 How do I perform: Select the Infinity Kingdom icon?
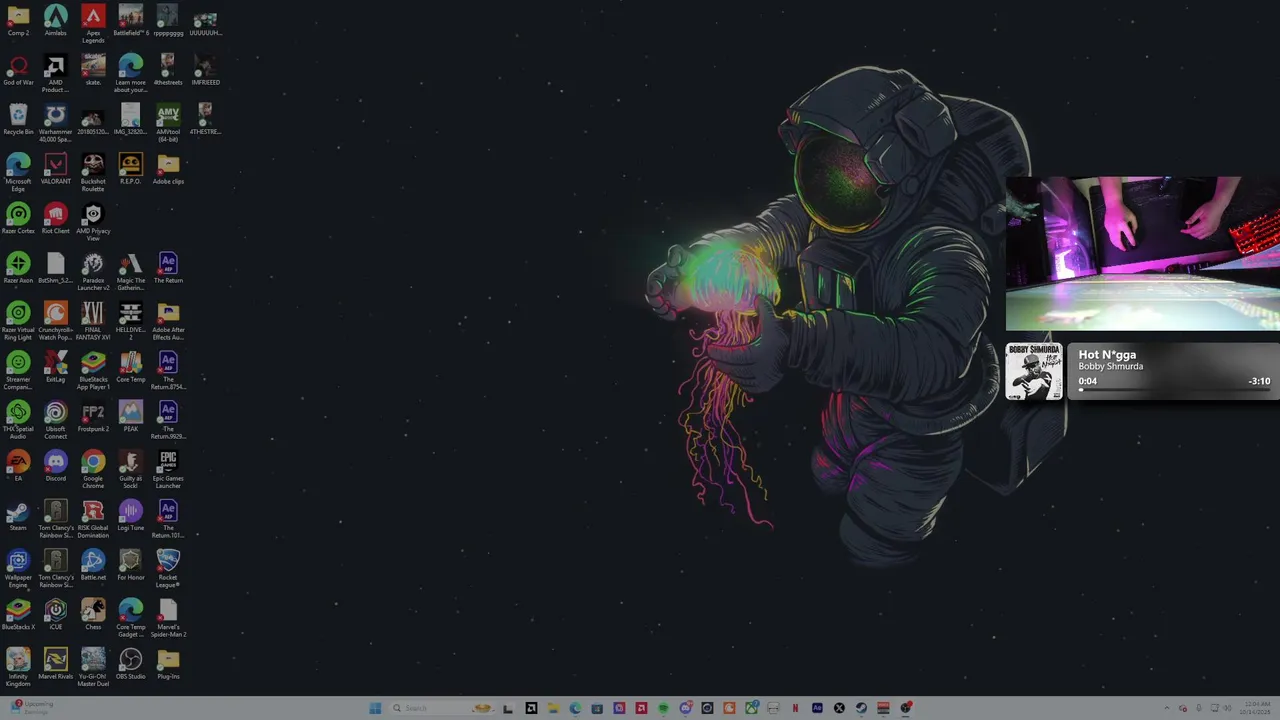point(18,667)
